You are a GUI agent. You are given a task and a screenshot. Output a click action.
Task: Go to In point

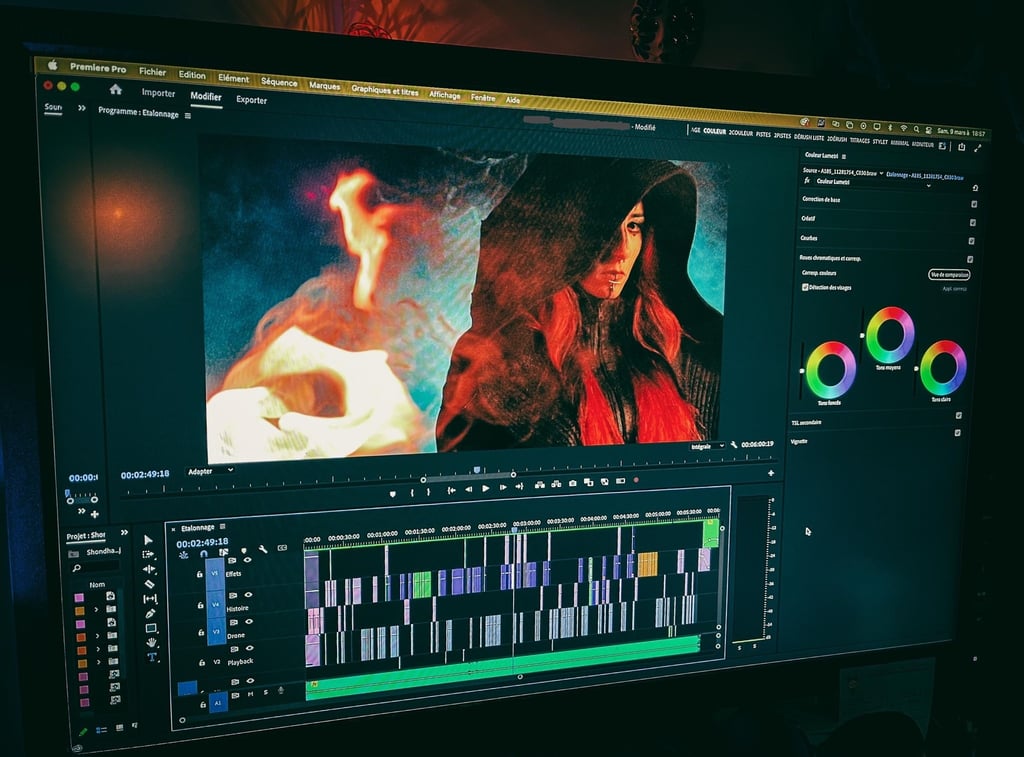click(451, 489)
